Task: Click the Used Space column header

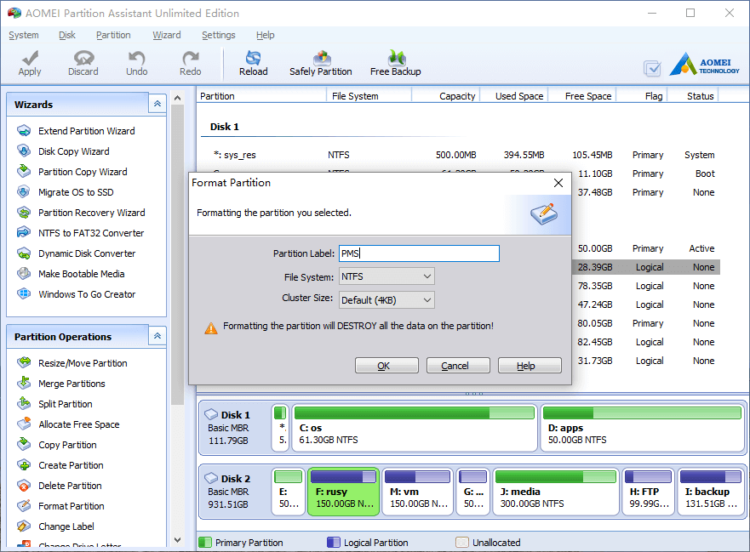Action: 514,96
